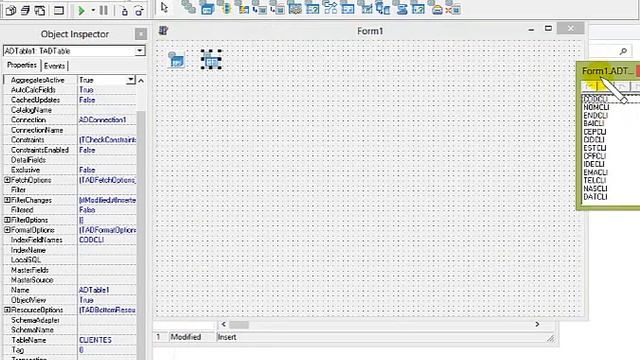Pick the last palette component with the orange X
640x360 pixels.
click(x=453, y=8)
